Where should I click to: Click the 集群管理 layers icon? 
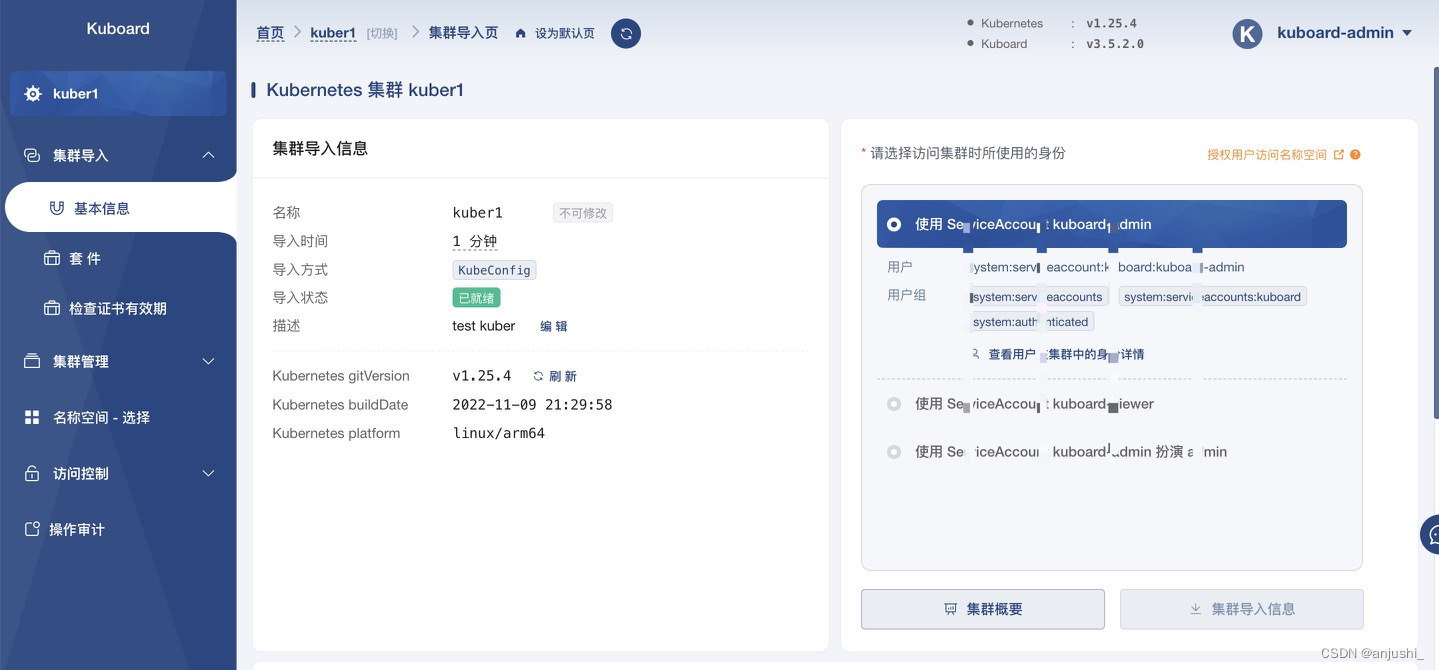[32, 361]
